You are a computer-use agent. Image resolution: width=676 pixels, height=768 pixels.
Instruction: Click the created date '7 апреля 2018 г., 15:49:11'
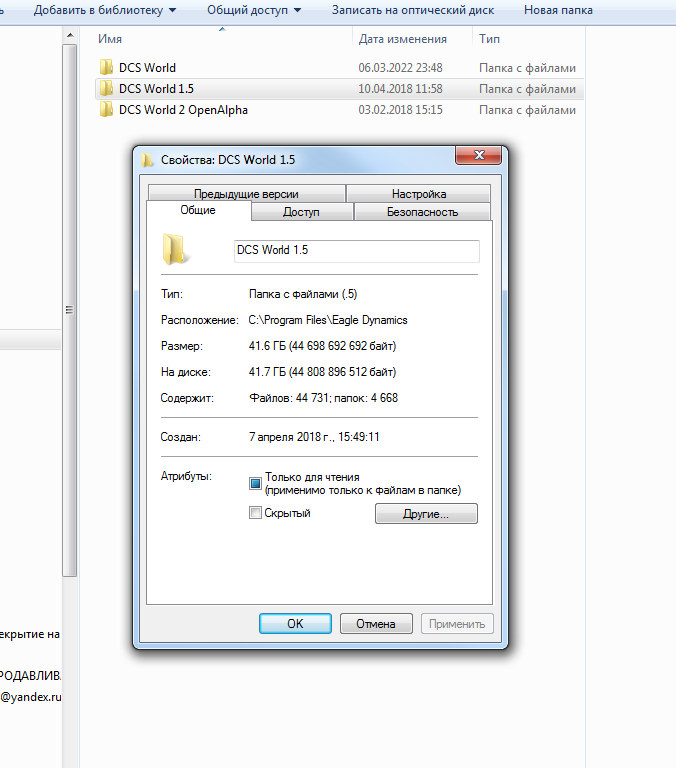click(x=314, y=436)
